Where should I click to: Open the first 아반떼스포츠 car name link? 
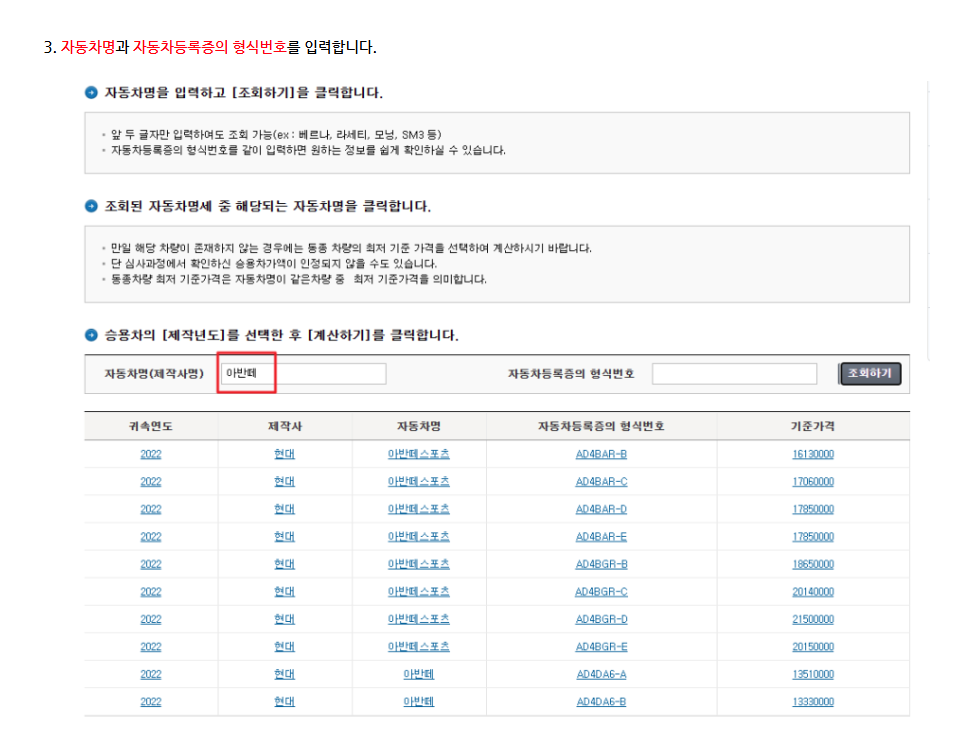coord(419,453)
